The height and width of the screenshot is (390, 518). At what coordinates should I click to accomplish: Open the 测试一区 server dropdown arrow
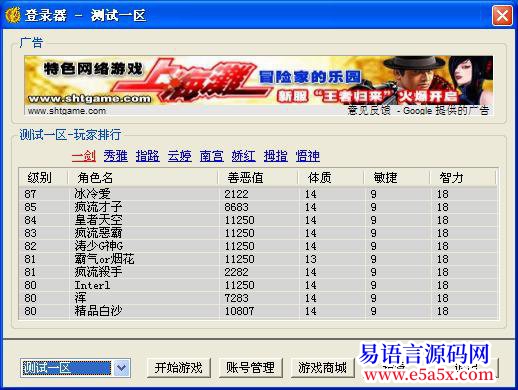[x=121, y=368]
